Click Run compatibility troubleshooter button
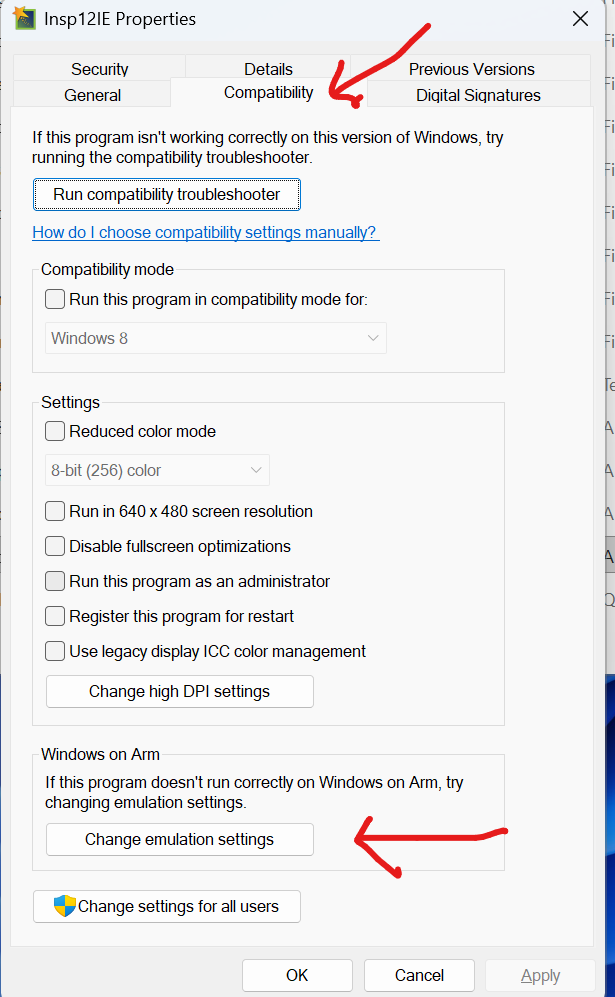This screenshot has height=997, width=615. click(x=167, y=194)
